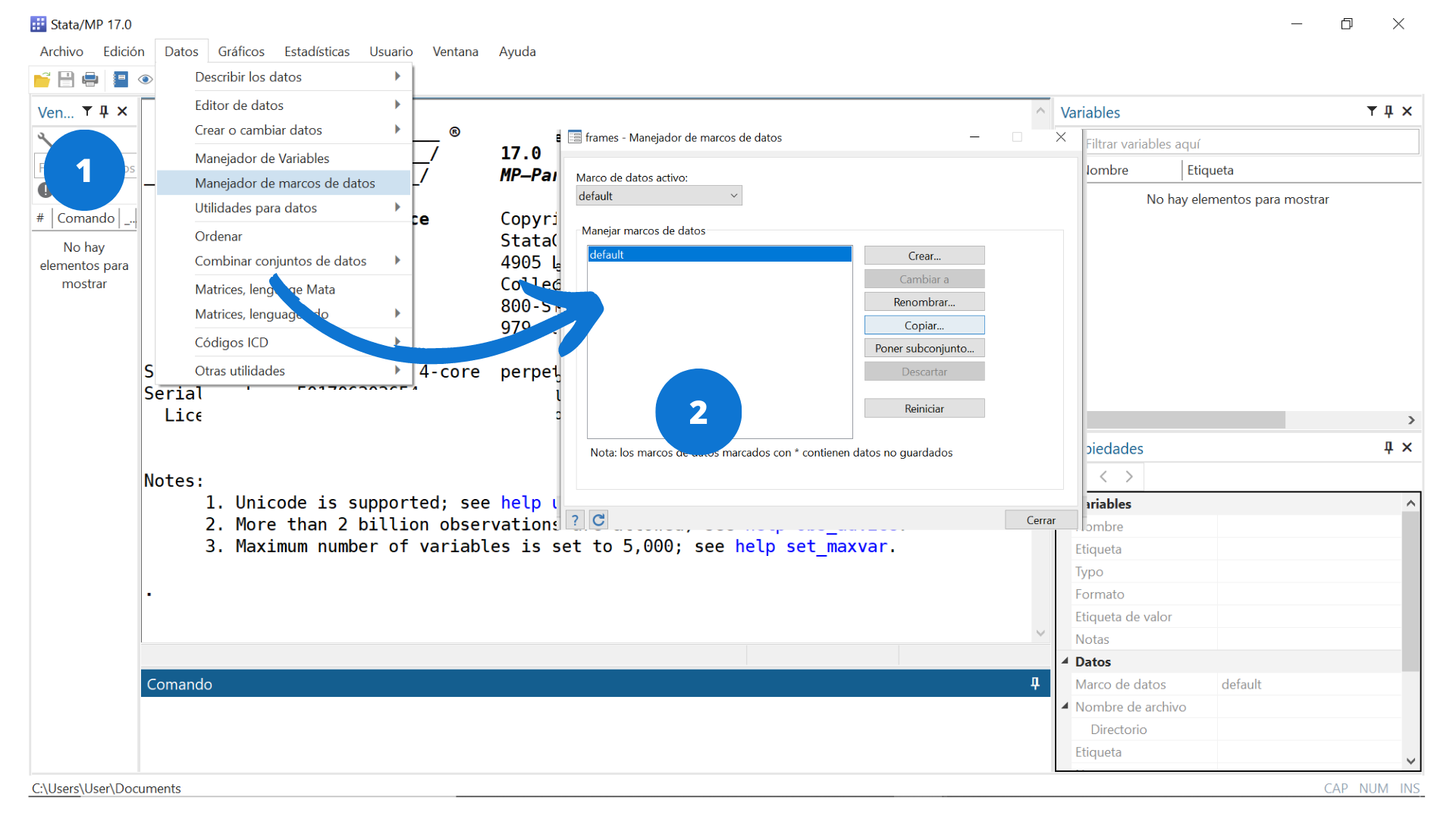Collapse the Datos section in Properties

click(x=1065, y=661)
